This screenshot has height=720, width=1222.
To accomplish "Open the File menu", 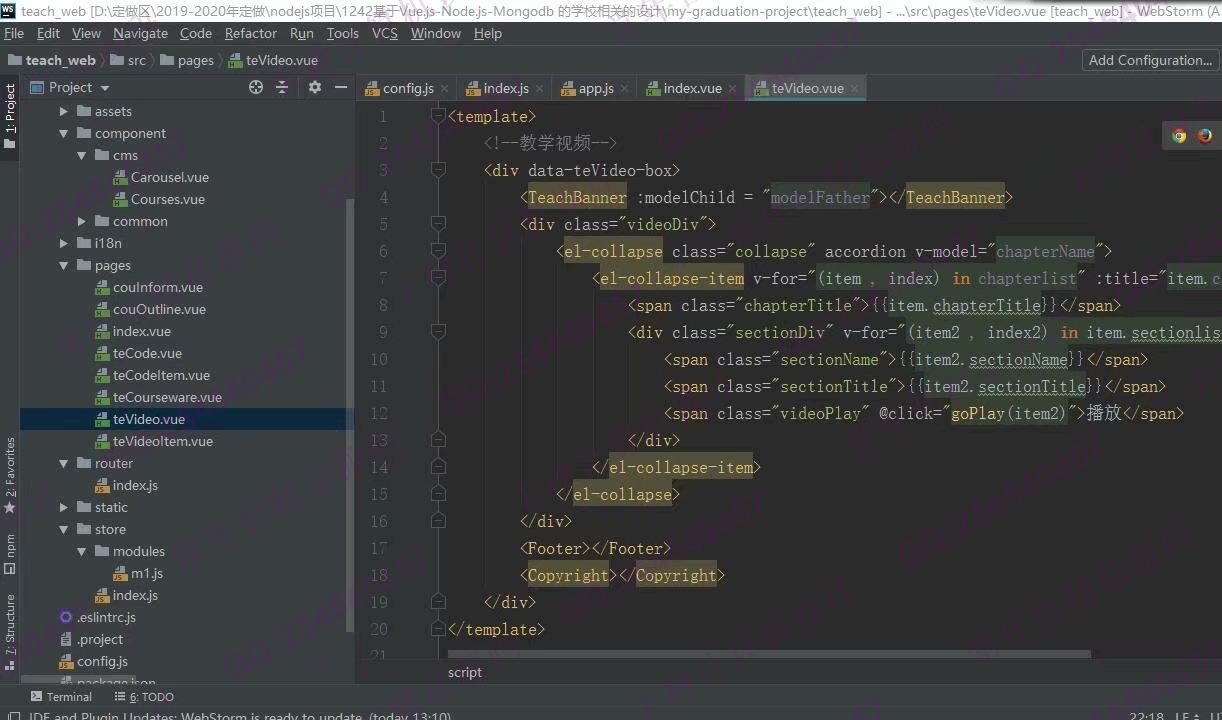I will 14,33.
